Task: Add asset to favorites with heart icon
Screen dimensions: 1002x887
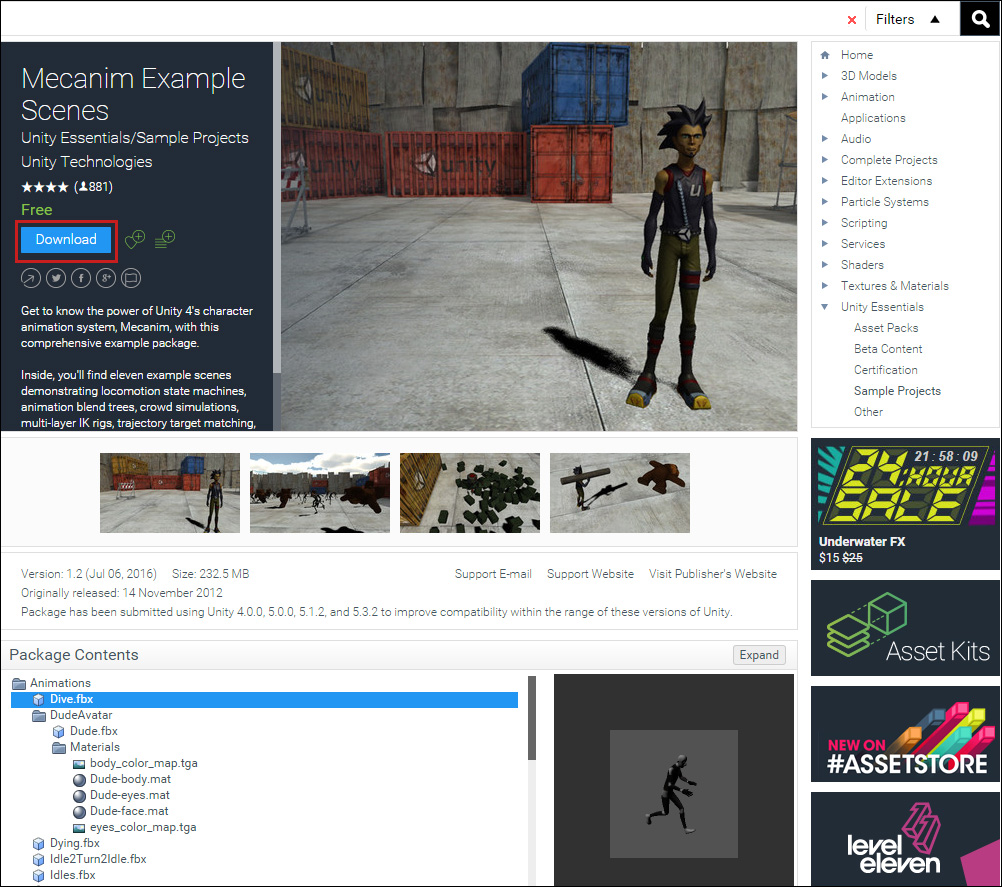Action: click(134, 240)
